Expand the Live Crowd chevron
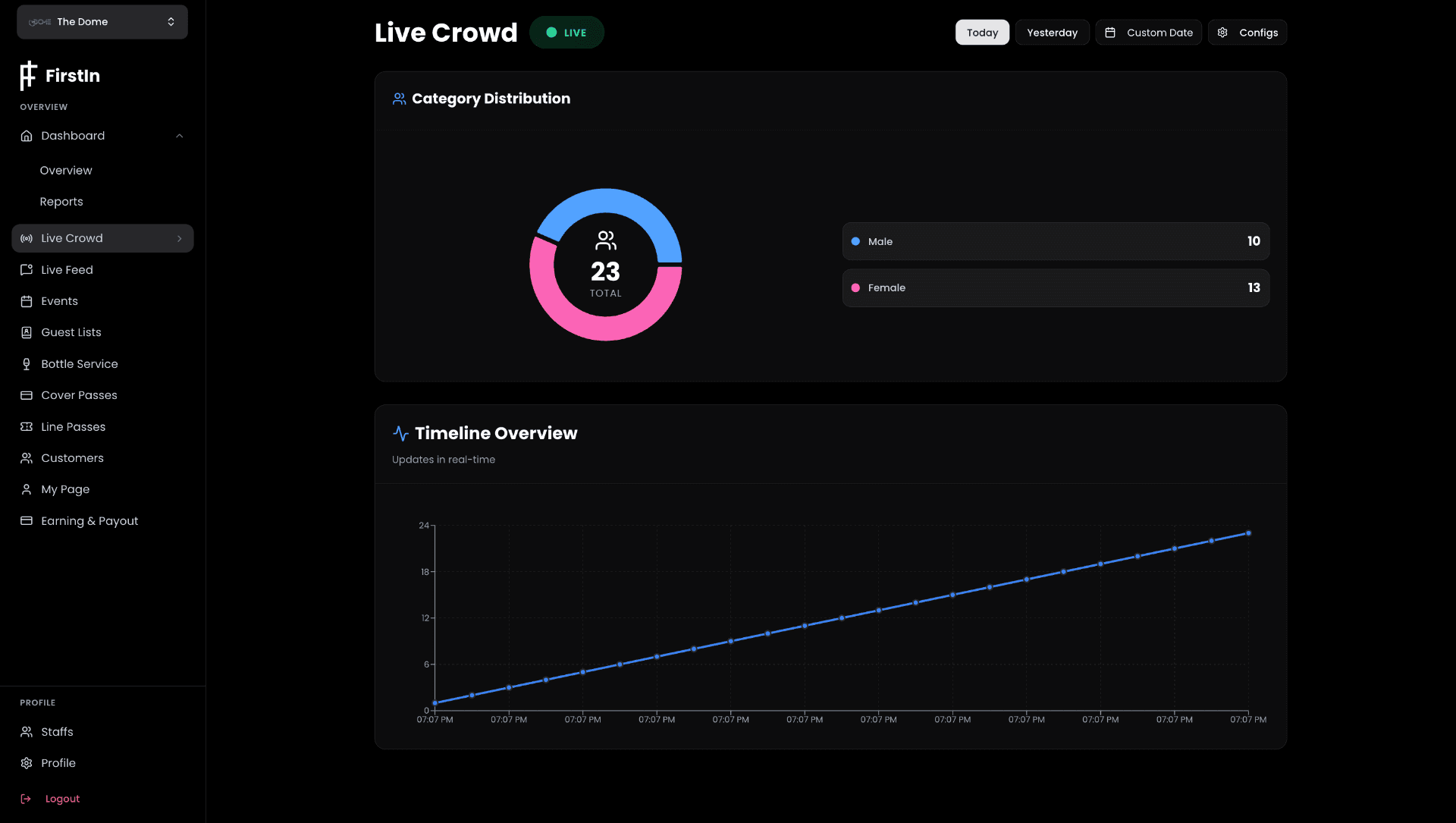Viewport: 1456px width, 823px height. point(179,238)
